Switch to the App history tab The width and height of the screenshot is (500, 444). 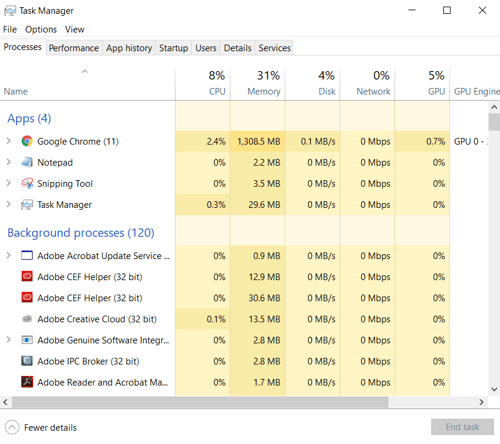[129, 48]
